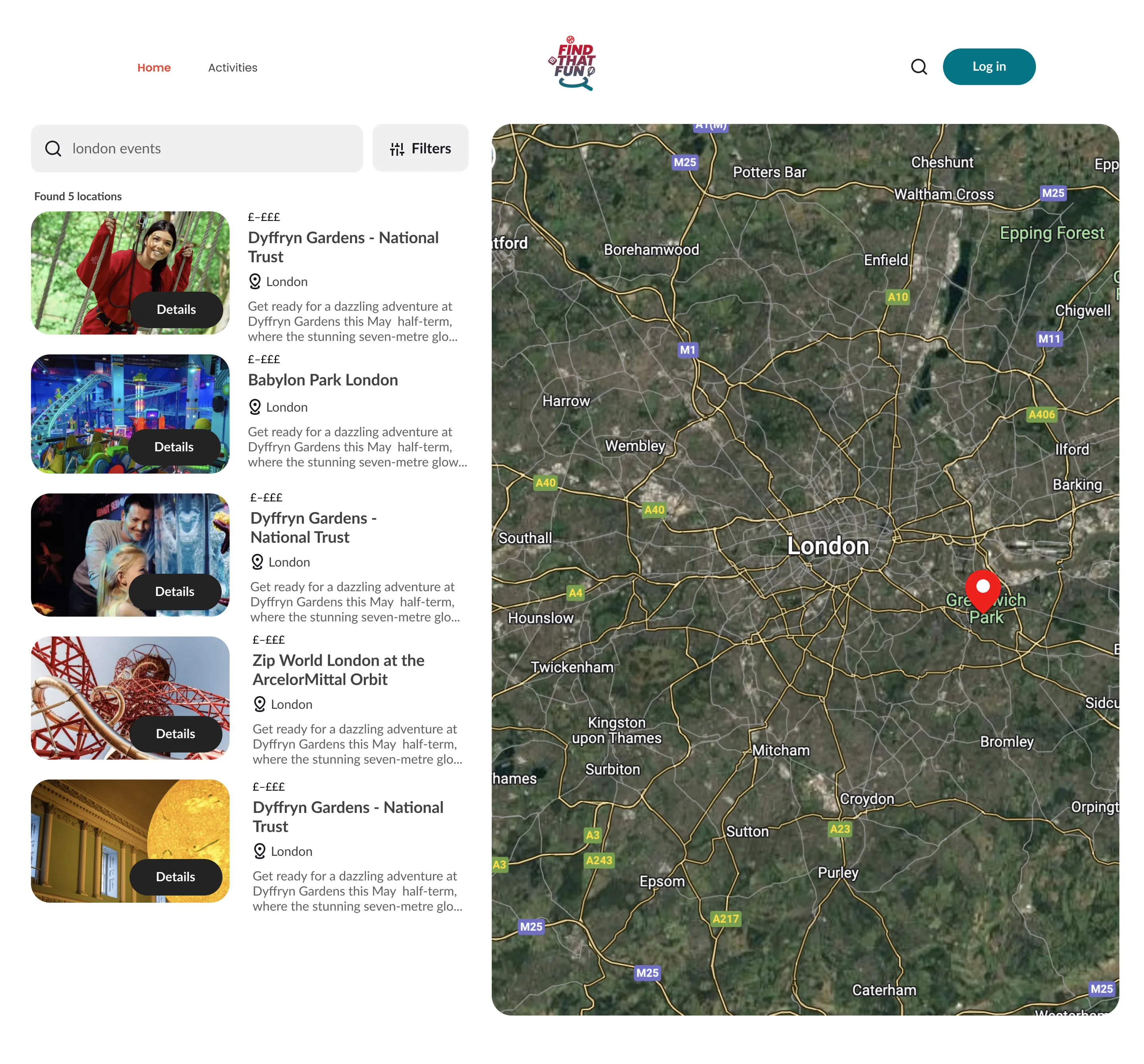Open the Activities nav item

[x=232, y=67]
